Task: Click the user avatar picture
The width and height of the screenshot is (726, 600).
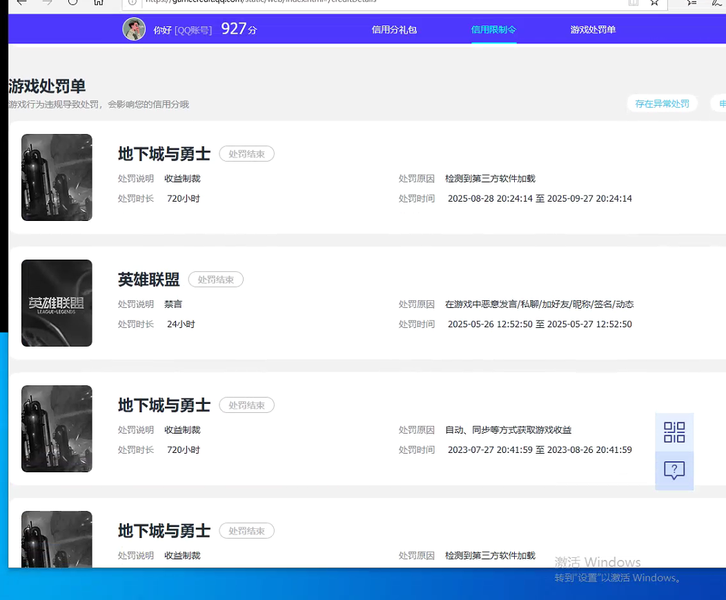Action: pyautogui.click(x=134, y=29)
